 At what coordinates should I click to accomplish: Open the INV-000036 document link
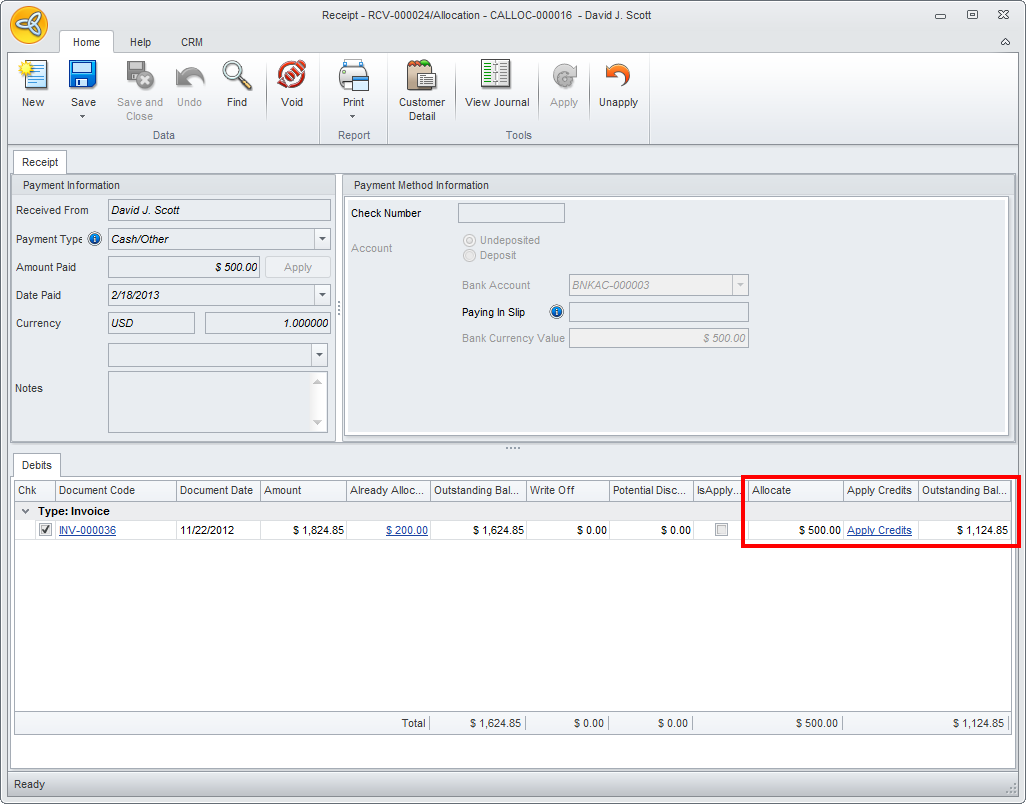tap(87, 530)
